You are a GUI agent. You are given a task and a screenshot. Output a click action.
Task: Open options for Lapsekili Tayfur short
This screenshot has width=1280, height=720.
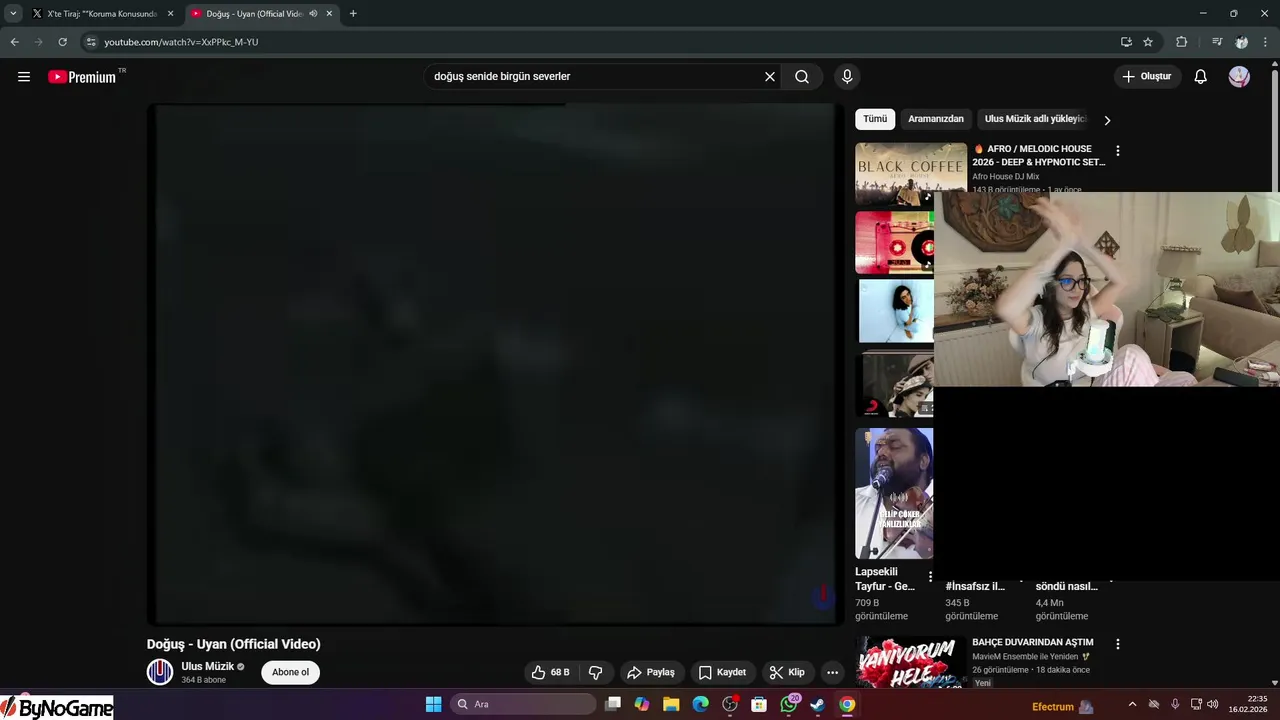click(931, 577)
